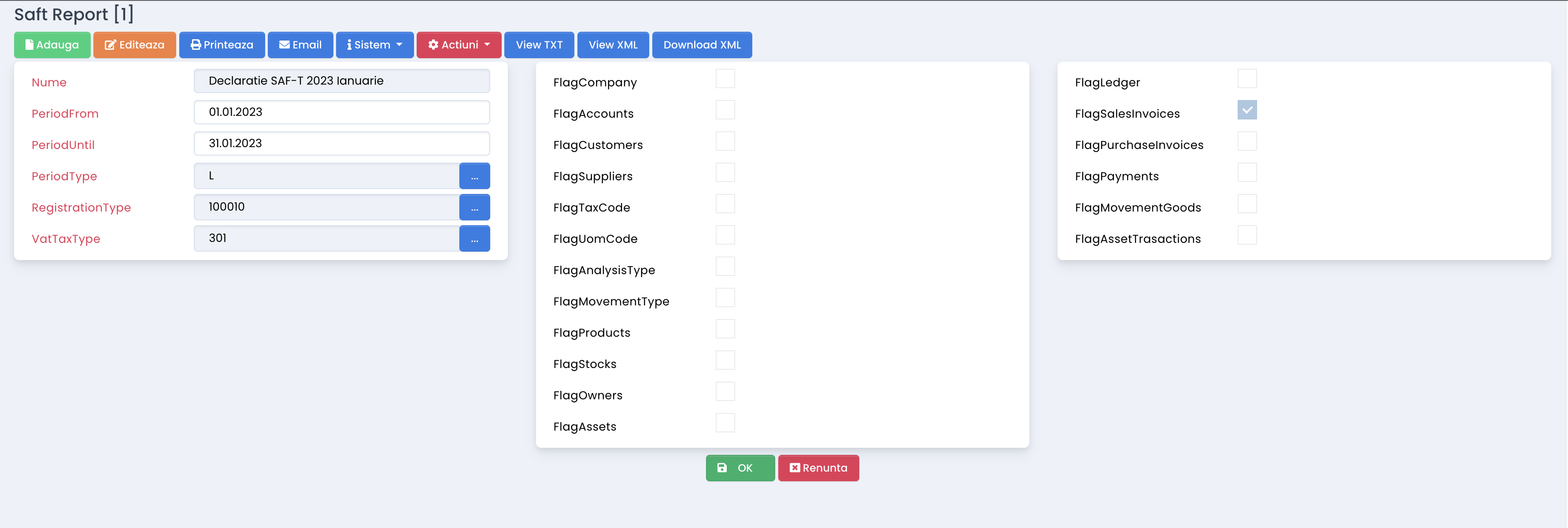Open the View TXT button
This screenshot has width=1568, height=528.
point(539,45)
